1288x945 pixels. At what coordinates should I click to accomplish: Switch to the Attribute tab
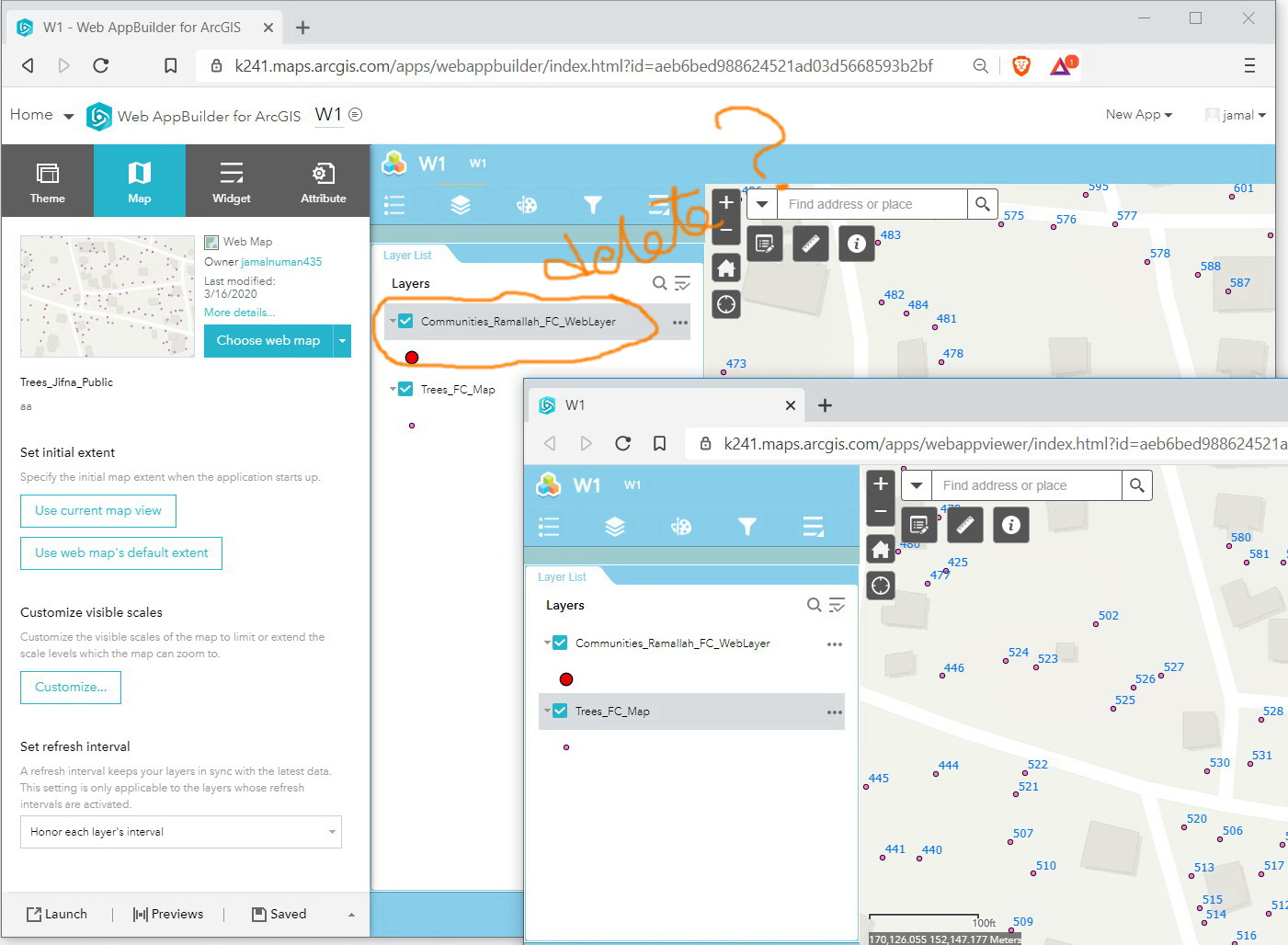coord(324,181)
